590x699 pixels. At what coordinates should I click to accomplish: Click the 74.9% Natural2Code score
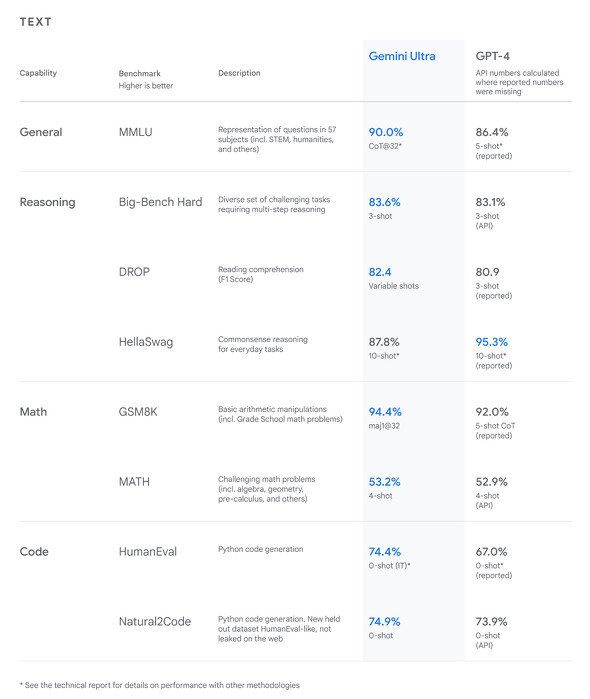(384, 621)
